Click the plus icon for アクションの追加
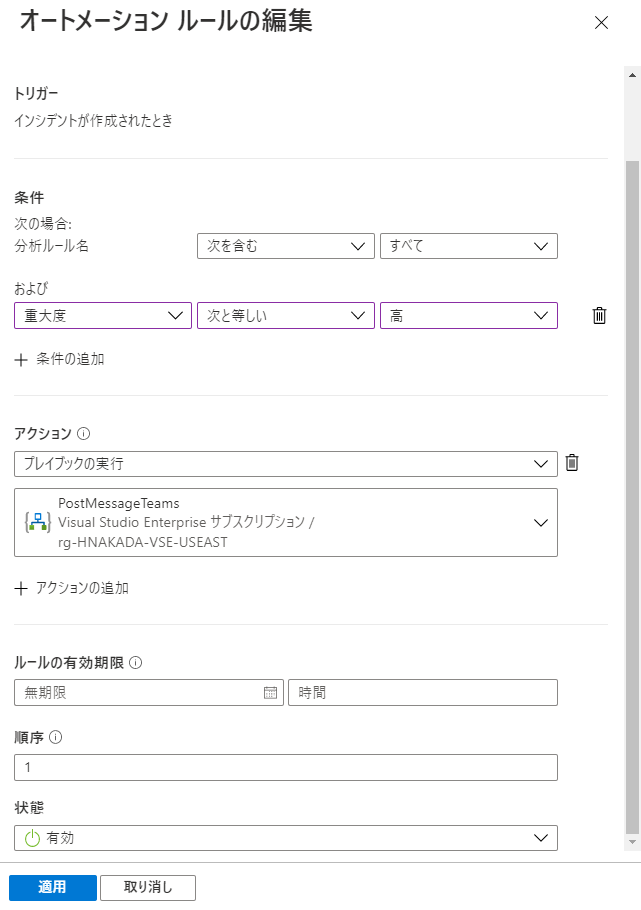 click(x=21, y=588)
